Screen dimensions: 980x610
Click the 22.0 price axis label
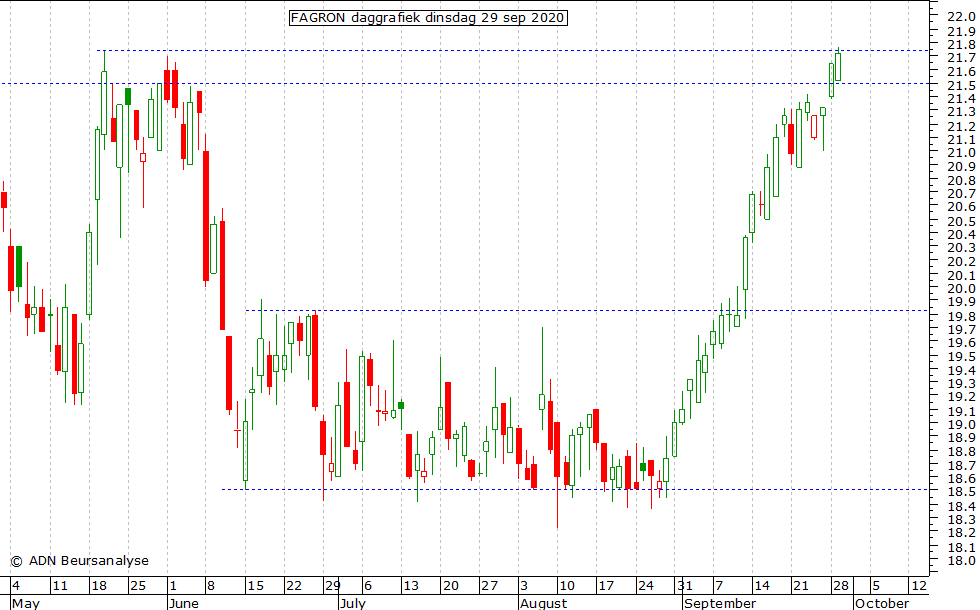click(x=961, y=17)
